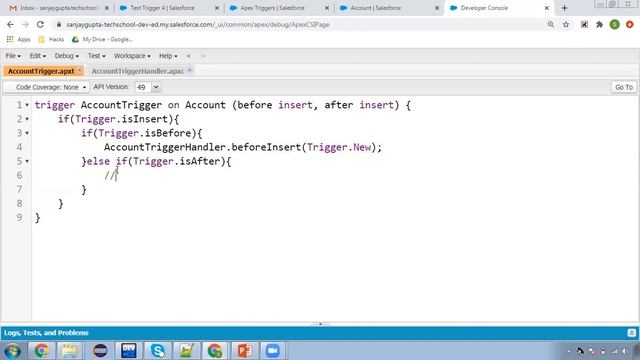Switch to Test Trigger 4 browser tab
This screenshot has height=360, width=640.
point(162,8)
